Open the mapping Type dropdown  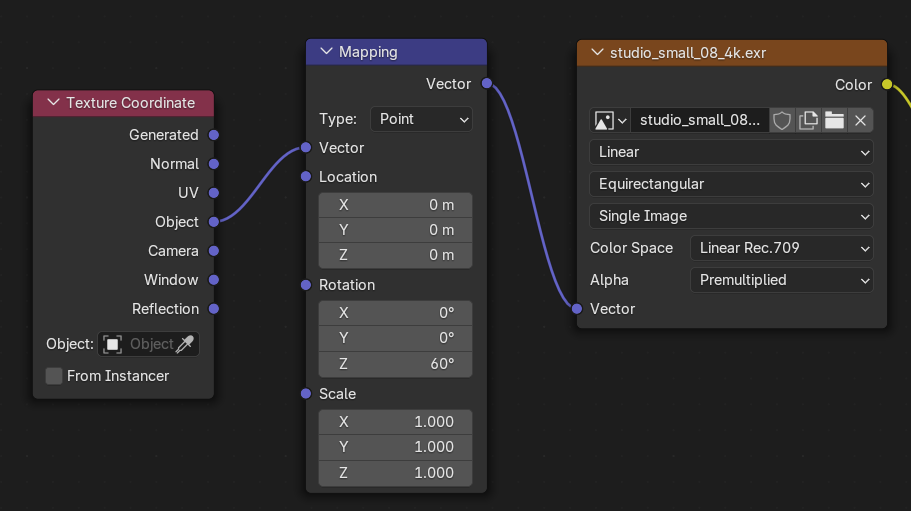pos(421,119)
